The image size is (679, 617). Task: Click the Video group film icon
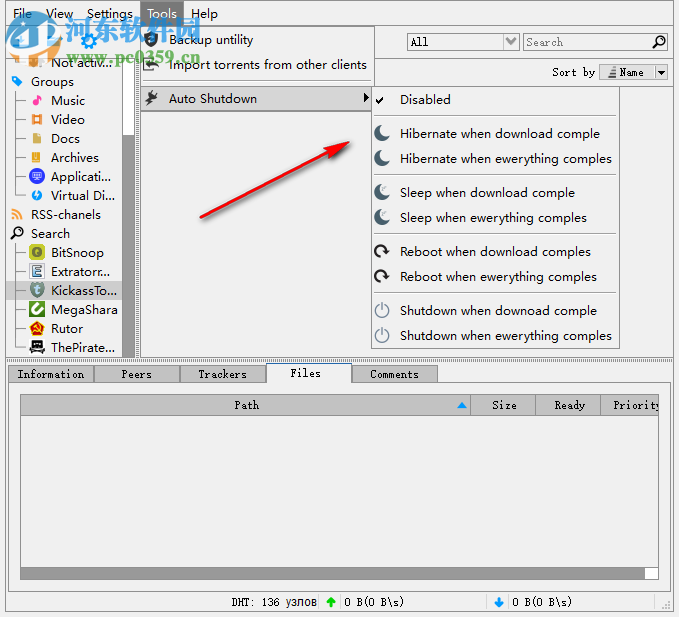click(37, 120)
